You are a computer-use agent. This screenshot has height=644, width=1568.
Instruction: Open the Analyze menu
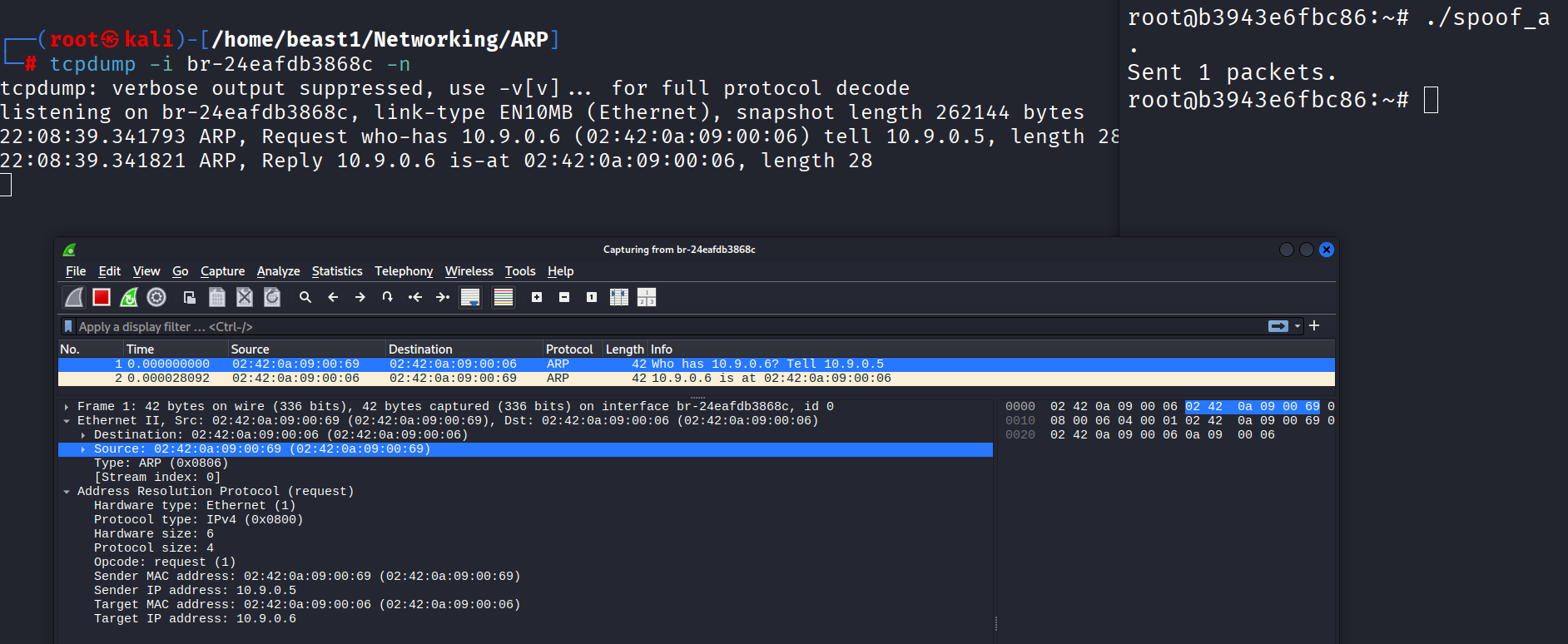click(278, 271)
